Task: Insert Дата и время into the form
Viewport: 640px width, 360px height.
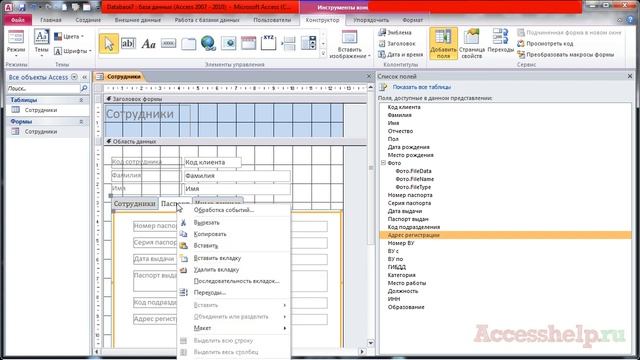Action: pos(400,54)
